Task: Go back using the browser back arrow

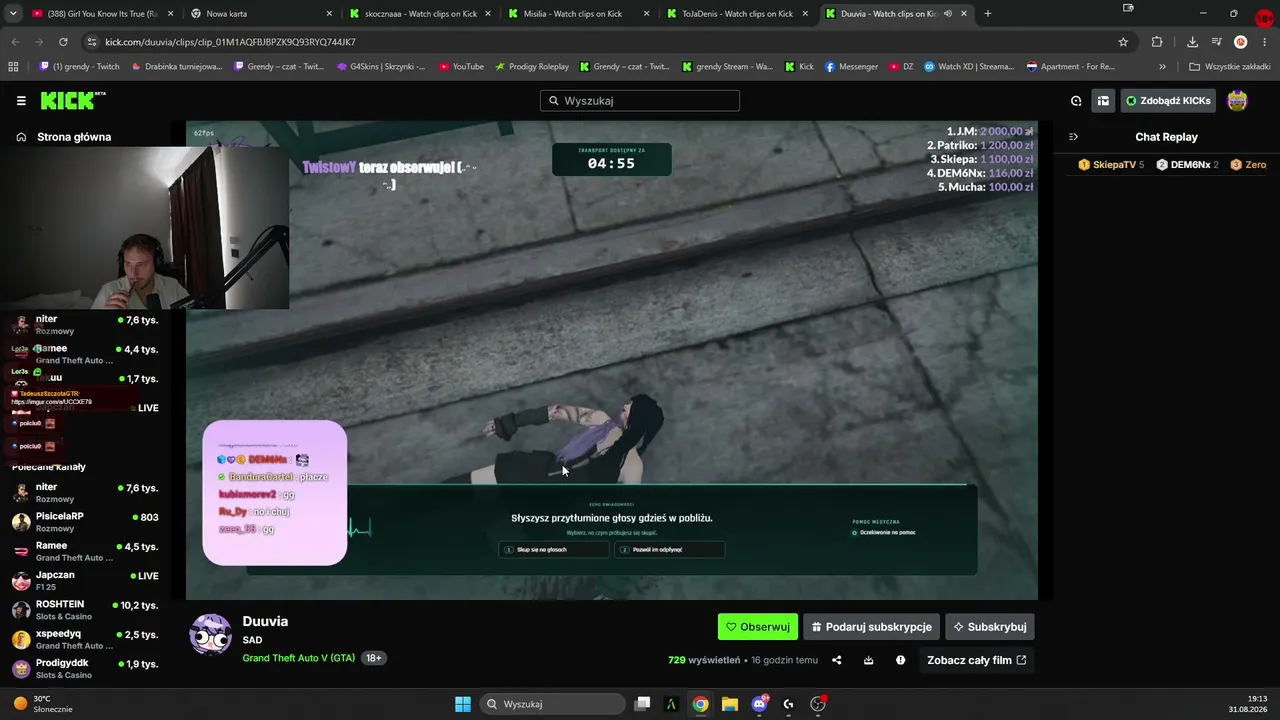Action: click(15, 42)
